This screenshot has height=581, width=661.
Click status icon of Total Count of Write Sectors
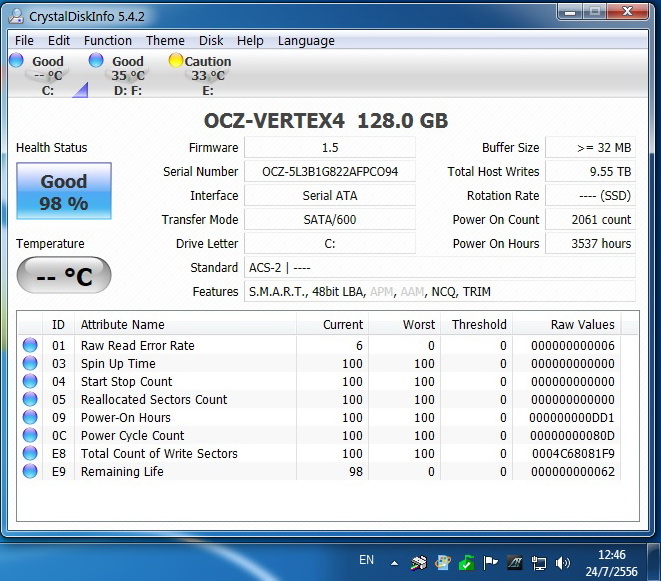click(30, 453)
